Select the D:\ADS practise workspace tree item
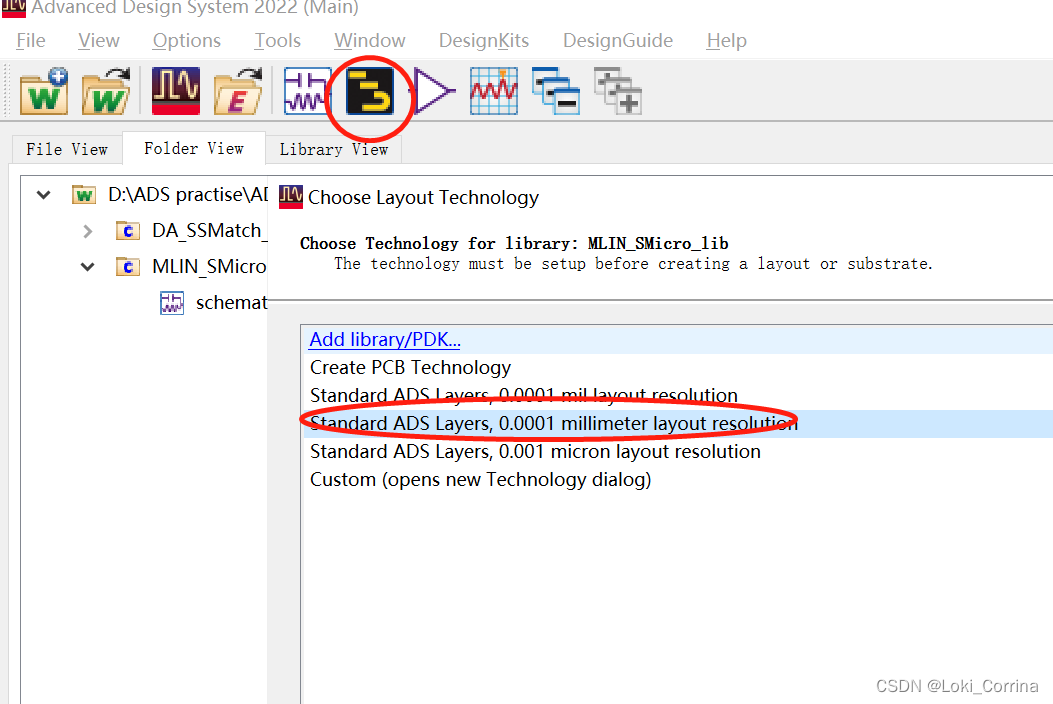Image resolution: width=1053 pixels, height=704 pixels. click(188, 195)
